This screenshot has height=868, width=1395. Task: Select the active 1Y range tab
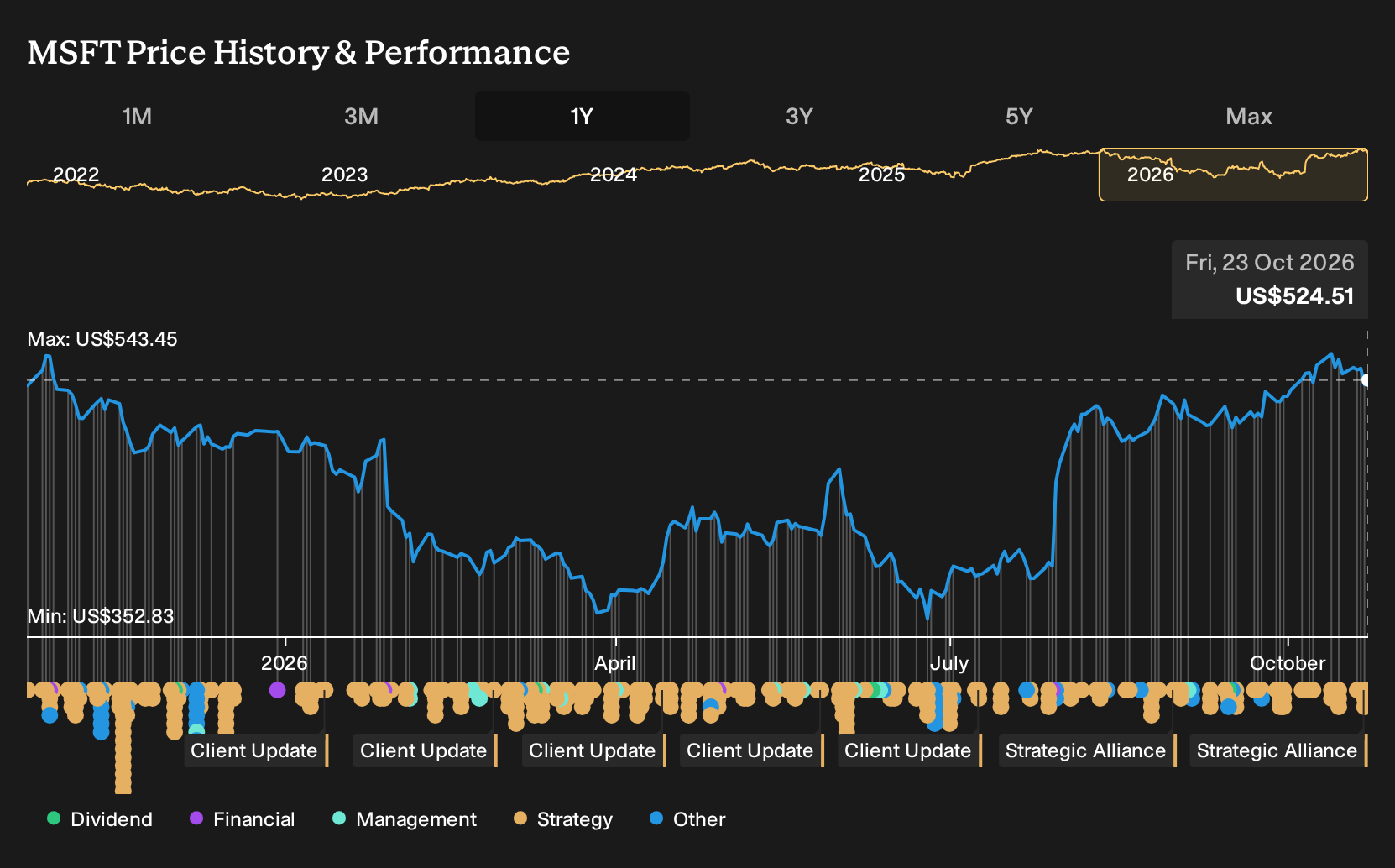[x=583, y=116]
